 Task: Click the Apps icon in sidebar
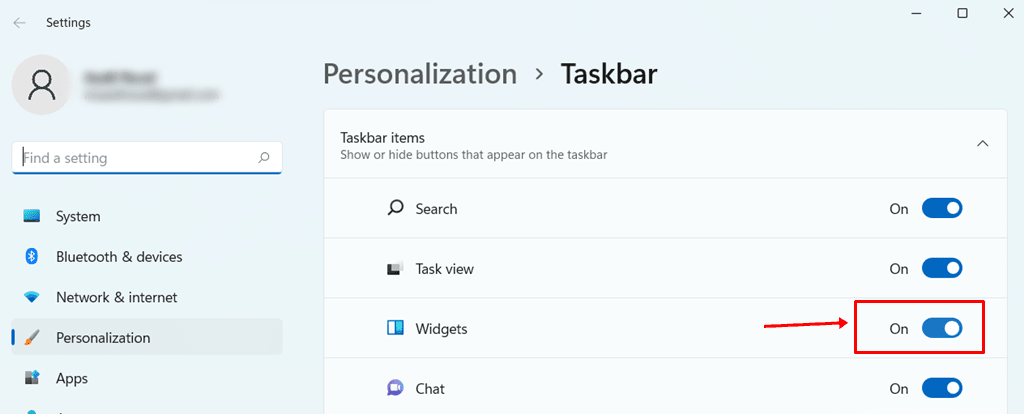click(32, 378)
